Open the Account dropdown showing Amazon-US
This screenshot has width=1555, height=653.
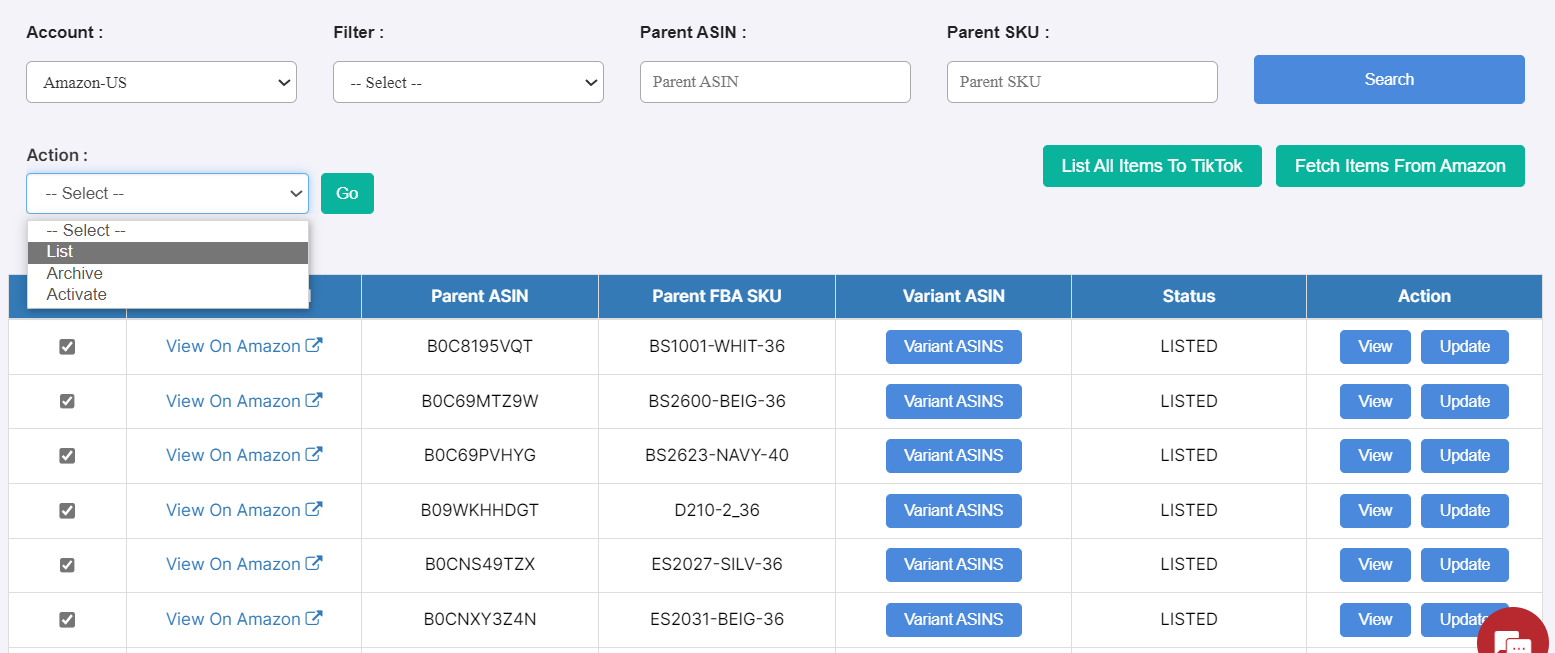coord(161,82)
